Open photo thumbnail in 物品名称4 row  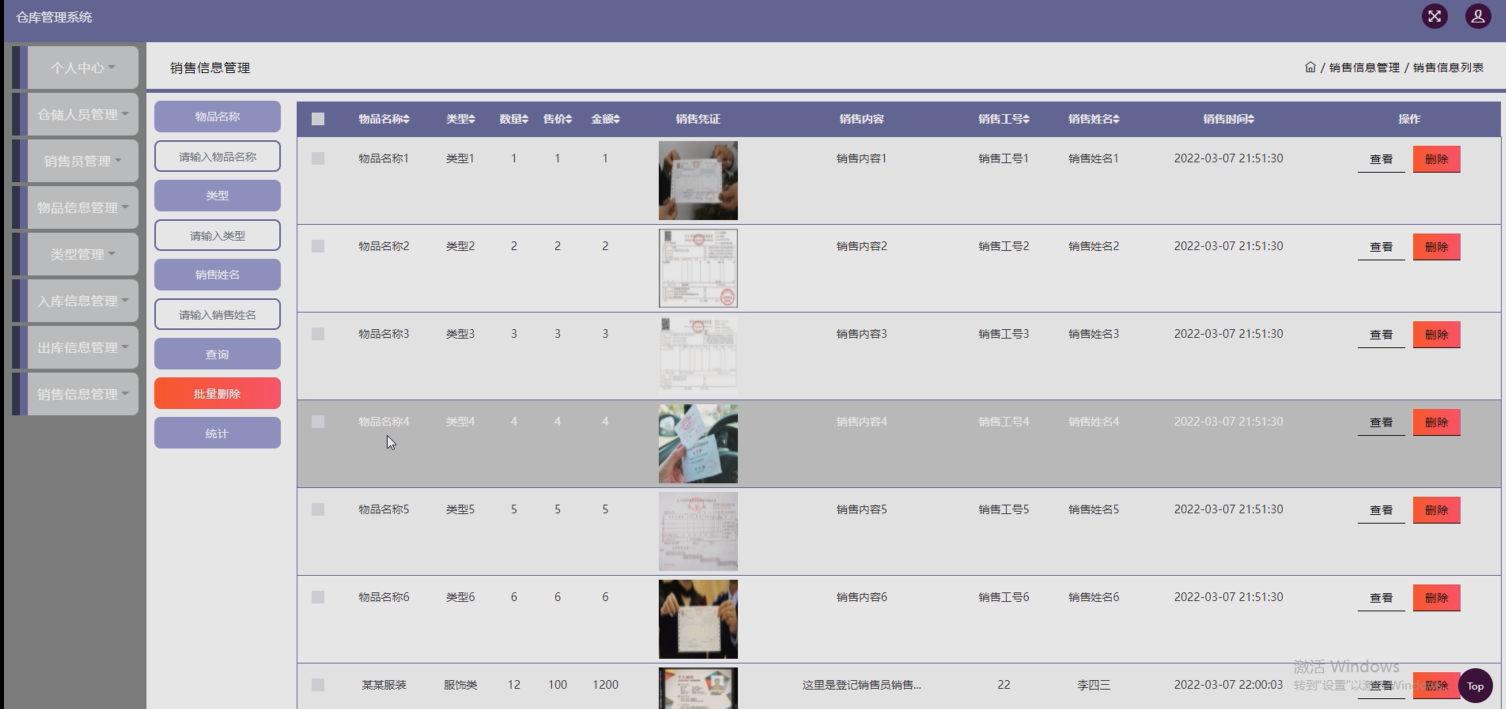pyautogui.click(x=698, y=444)
